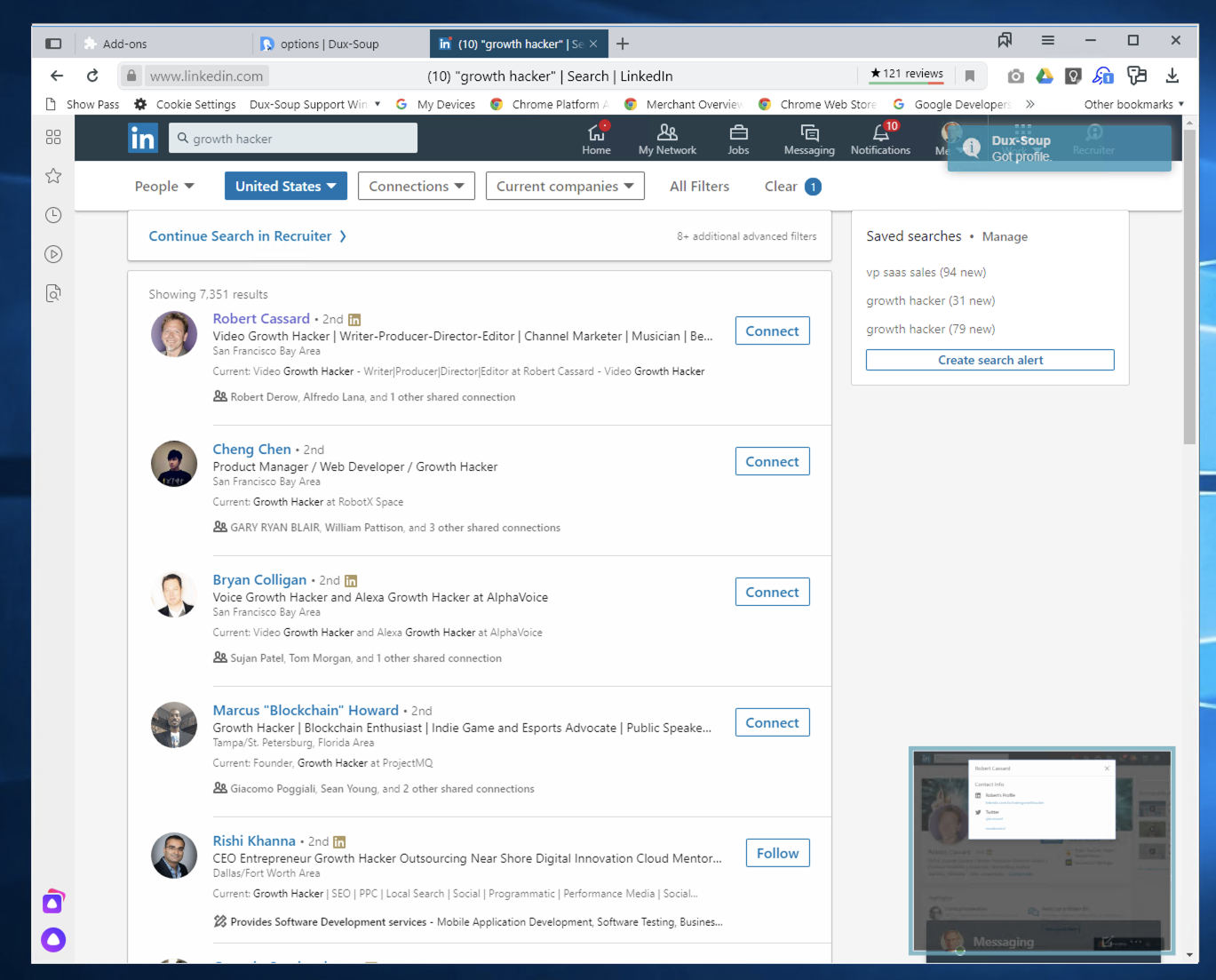
Task: Open Other bookmarks folder
Action: (x=1134, y=104)
